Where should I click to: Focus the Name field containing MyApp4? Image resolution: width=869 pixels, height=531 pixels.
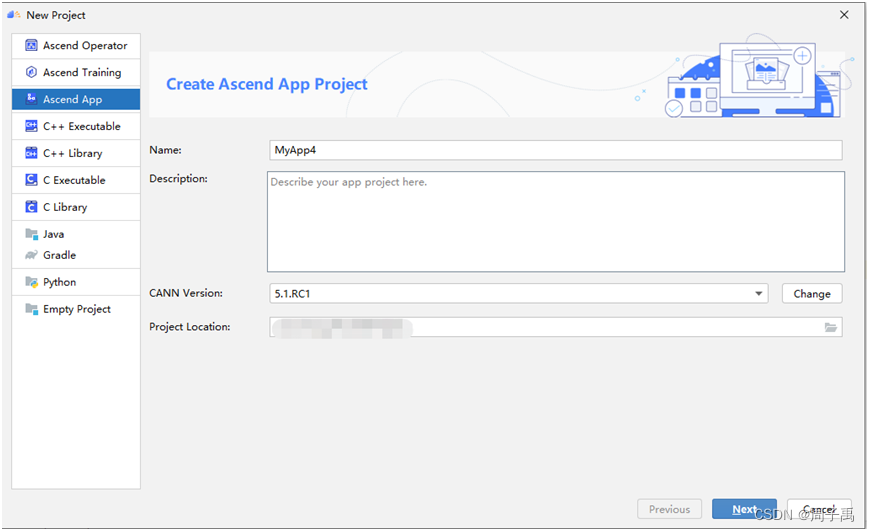click(555, 150)
